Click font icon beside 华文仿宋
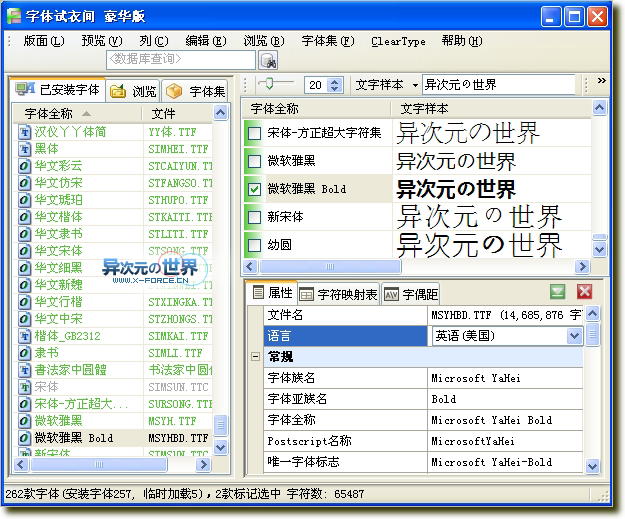Viewport: 625px width, 519px height. [x=24, y=183]
